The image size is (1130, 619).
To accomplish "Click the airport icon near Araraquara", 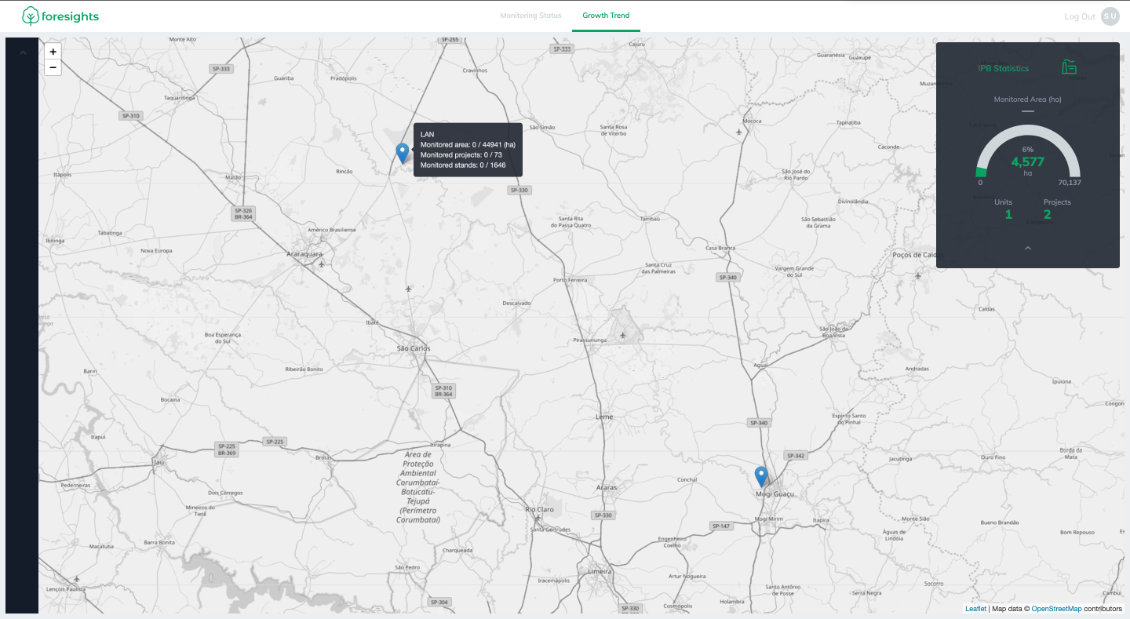I will click(x=321, y=264).
